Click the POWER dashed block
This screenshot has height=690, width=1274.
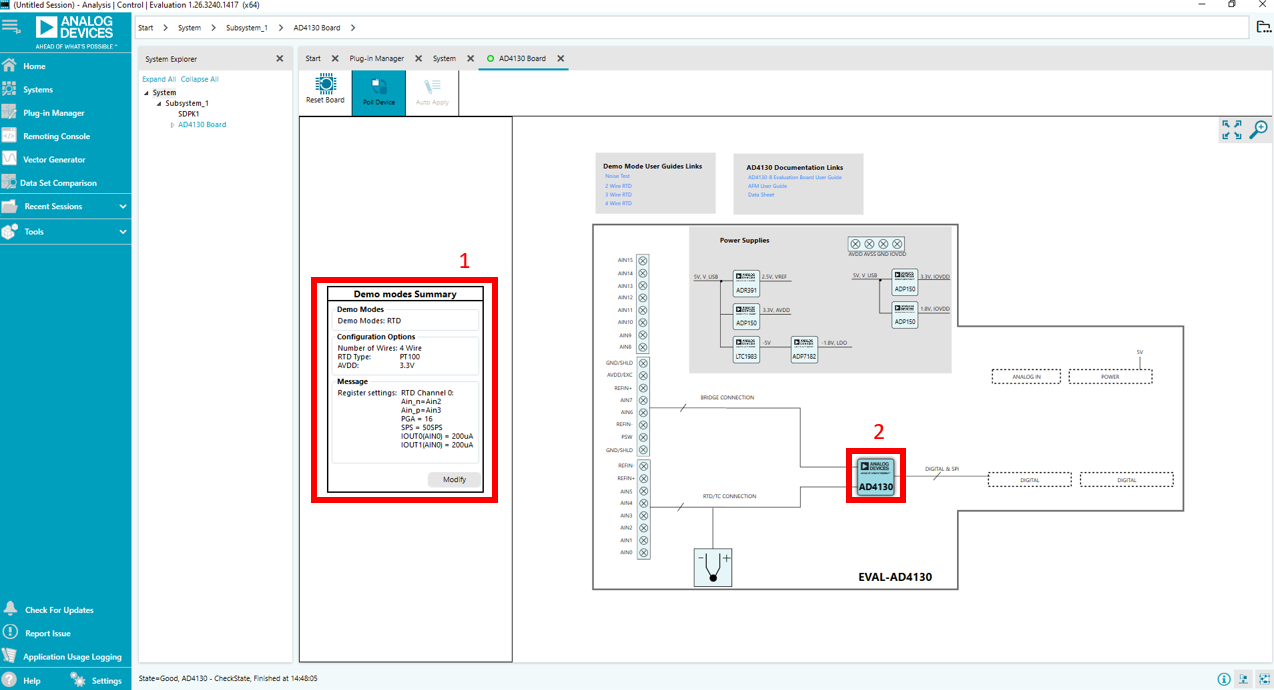1110,376
